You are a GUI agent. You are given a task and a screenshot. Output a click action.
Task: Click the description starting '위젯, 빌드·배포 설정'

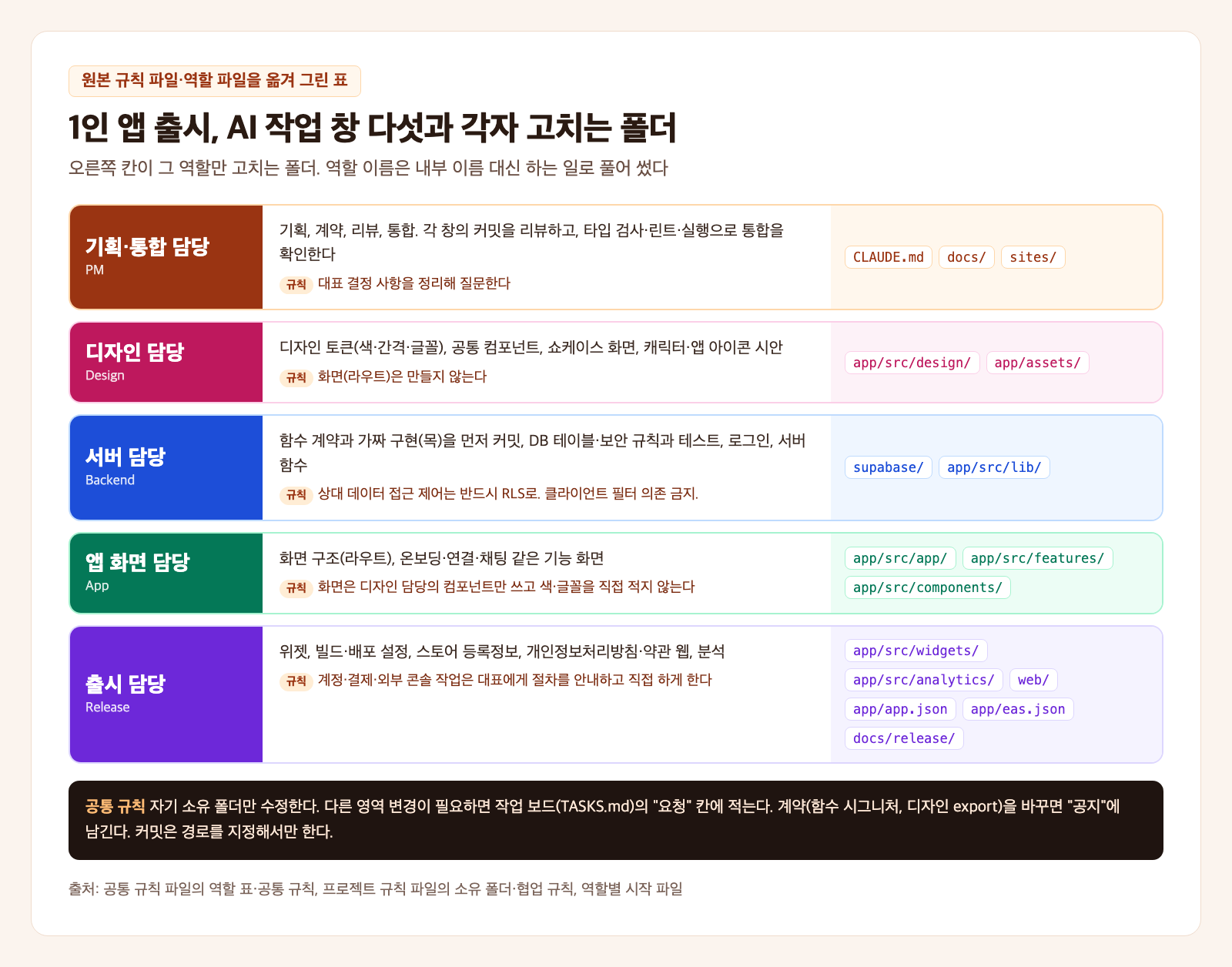click(x=502, y=651)
